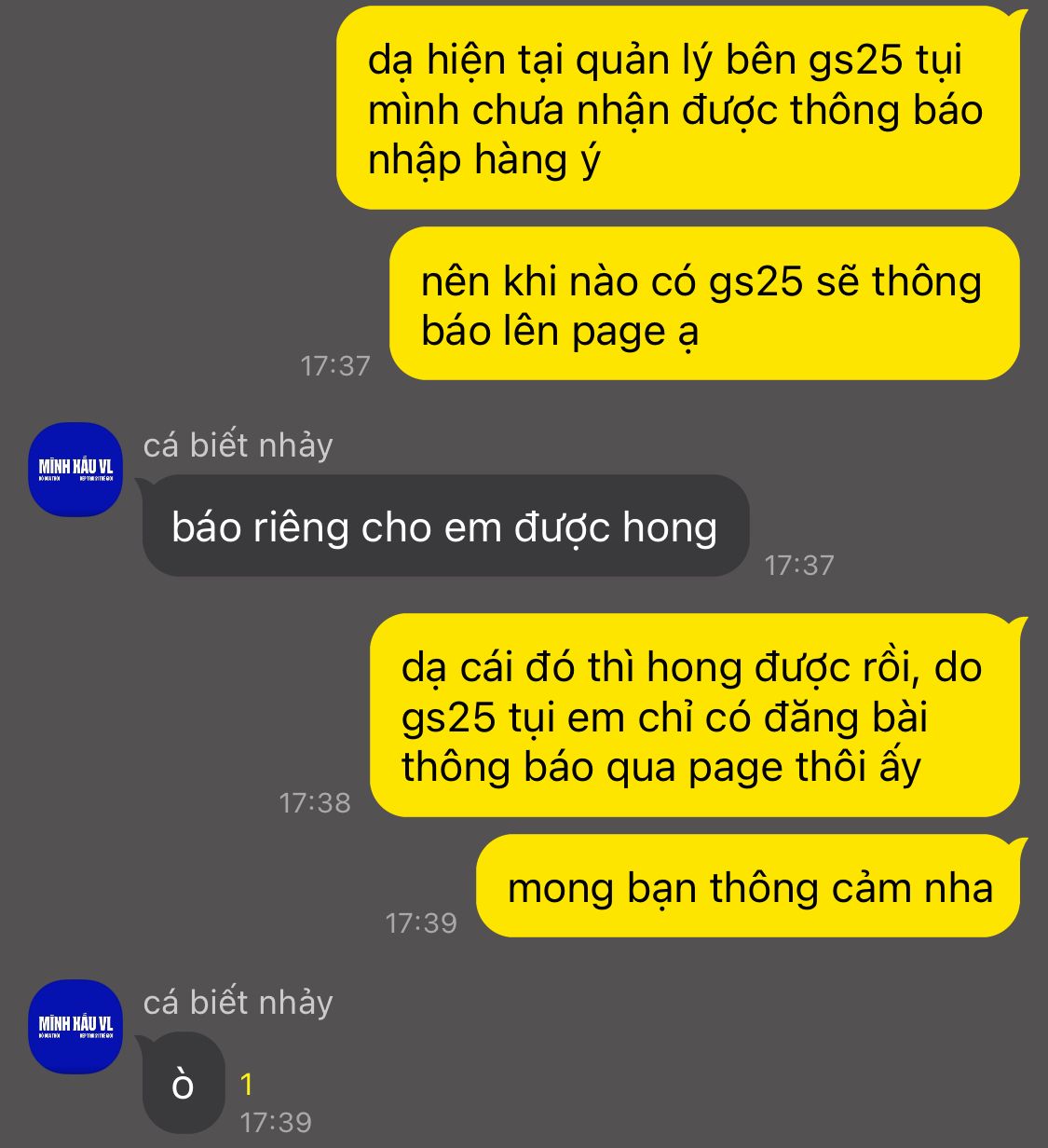Click the pointed tail of the 'báo riêng' gray bubble
Screen dimensions: 1048x1148
point(145,485)
